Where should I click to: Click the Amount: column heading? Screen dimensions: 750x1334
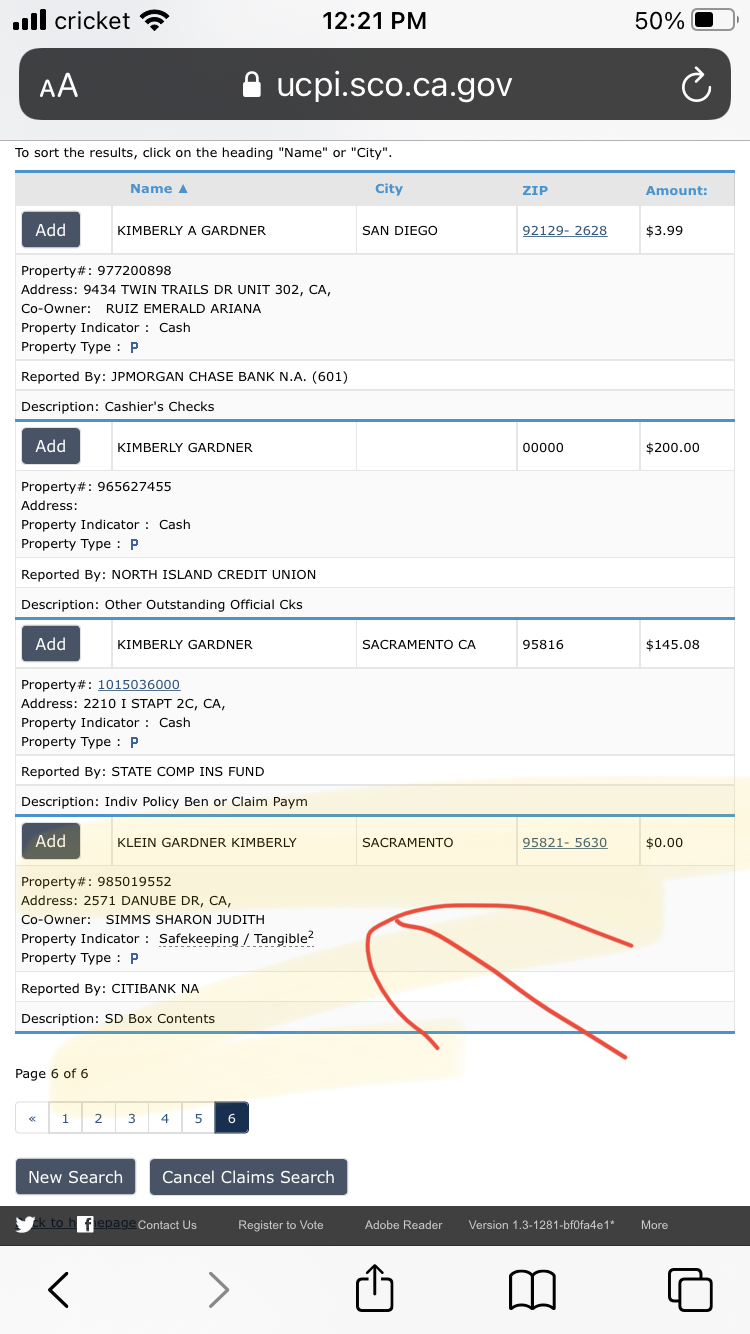click(676, 190)
